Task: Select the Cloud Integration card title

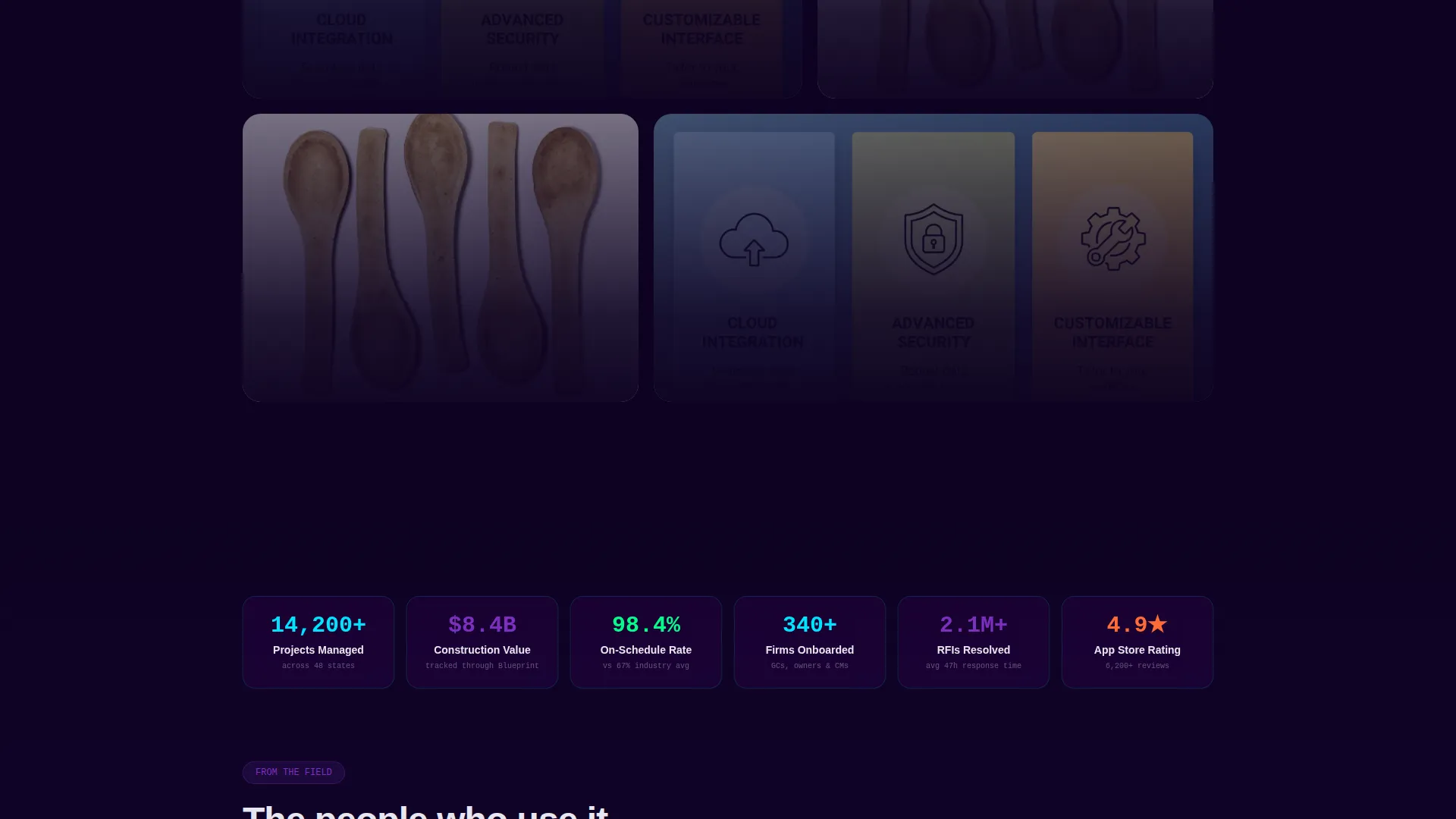Action: pyautogui.click(x=752, y=332)
